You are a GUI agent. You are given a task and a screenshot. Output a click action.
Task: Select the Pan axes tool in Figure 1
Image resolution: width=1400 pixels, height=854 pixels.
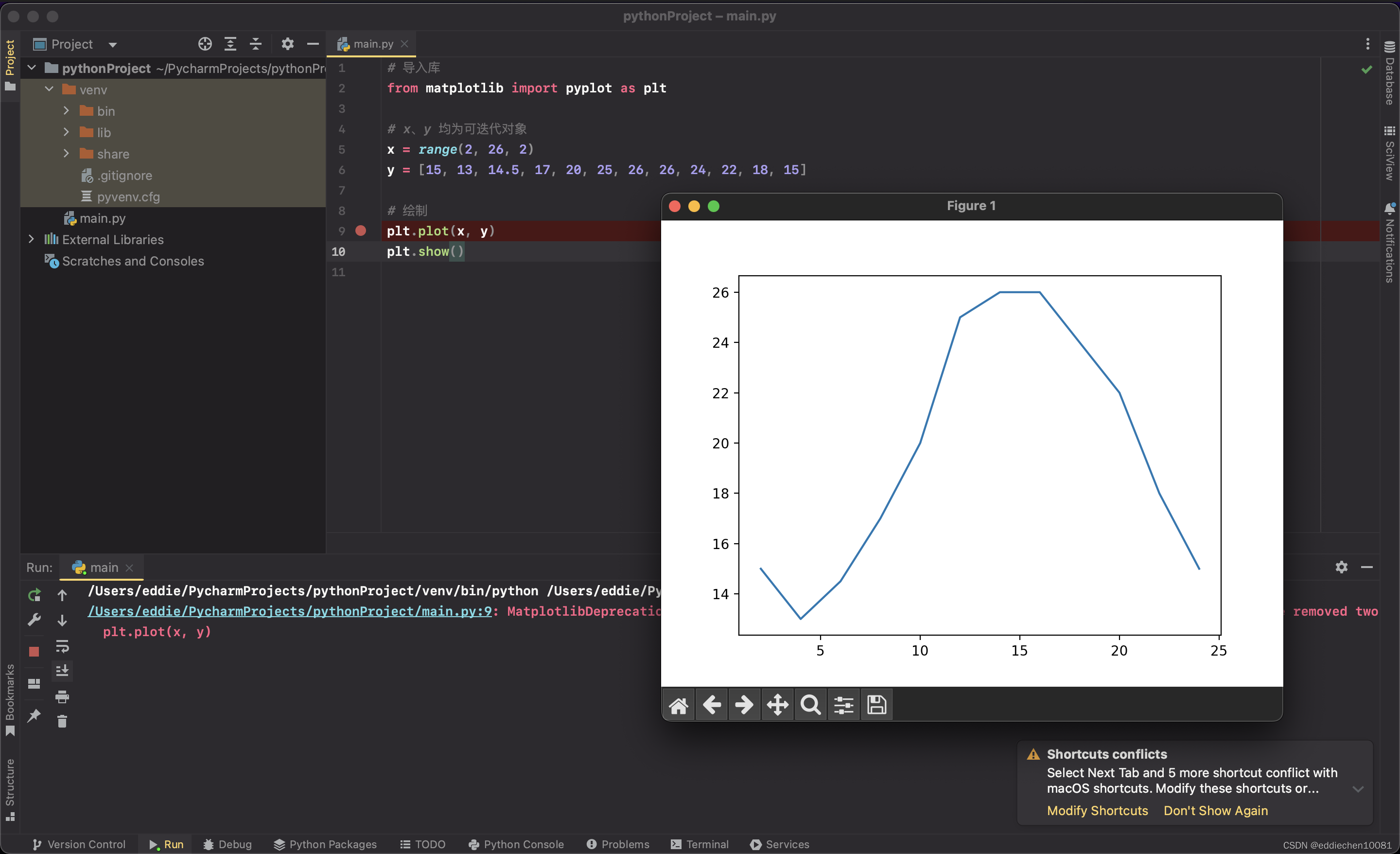point(777,705)
